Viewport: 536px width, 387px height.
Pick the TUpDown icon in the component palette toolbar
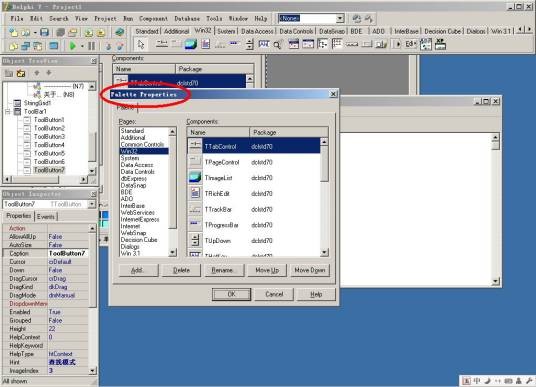coord(250,44)
